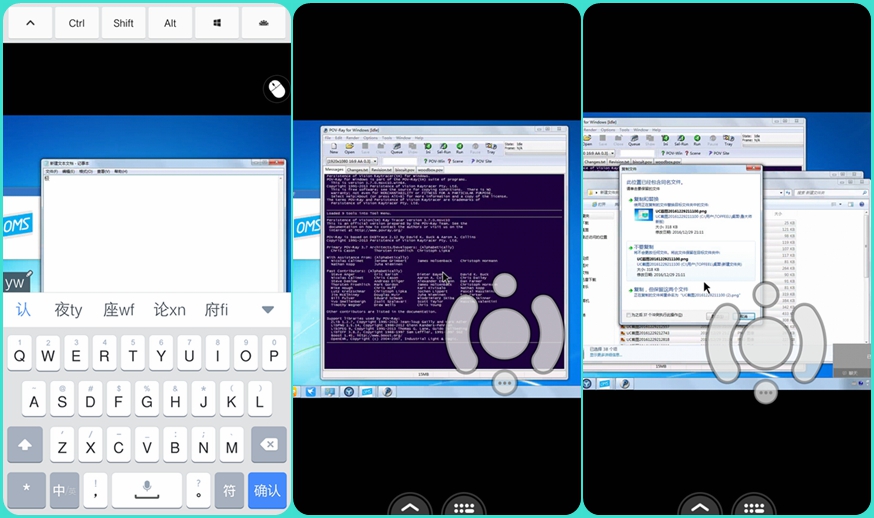Image resolution: width=874 pixels, height=518 pixels.
Task: Tap the three-dots button below the POV-Ray window
Action: tap(505, 384)
